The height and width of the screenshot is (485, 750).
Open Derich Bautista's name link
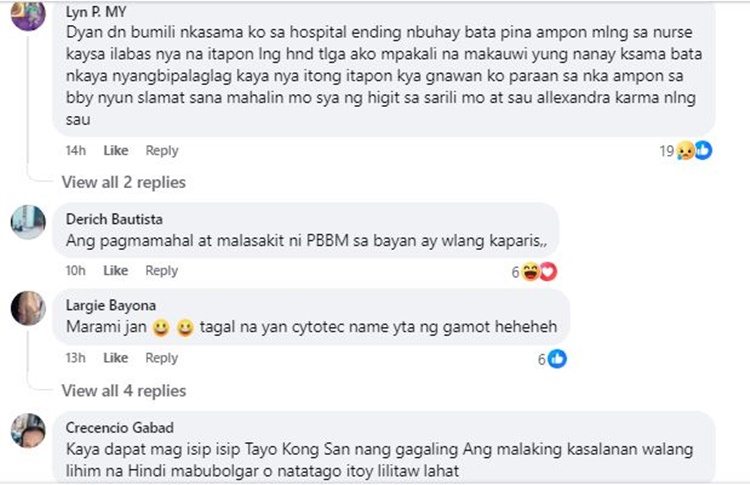[x=114, y=219]
